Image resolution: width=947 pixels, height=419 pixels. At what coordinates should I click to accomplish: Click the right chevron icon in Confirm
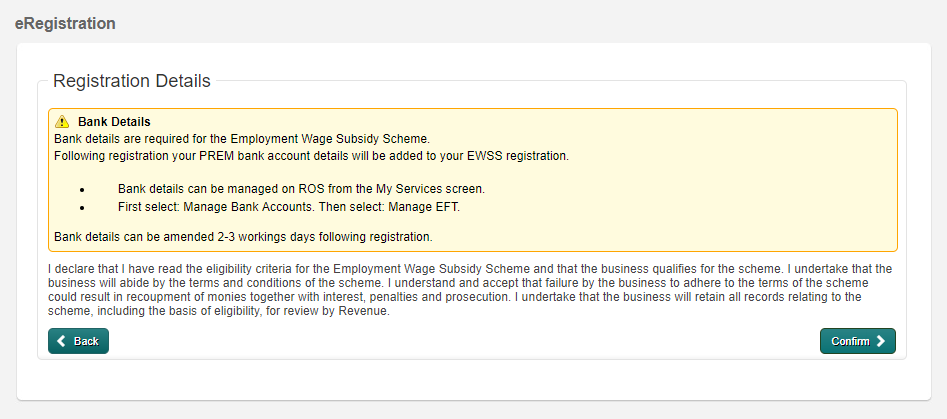pos(881,341)
